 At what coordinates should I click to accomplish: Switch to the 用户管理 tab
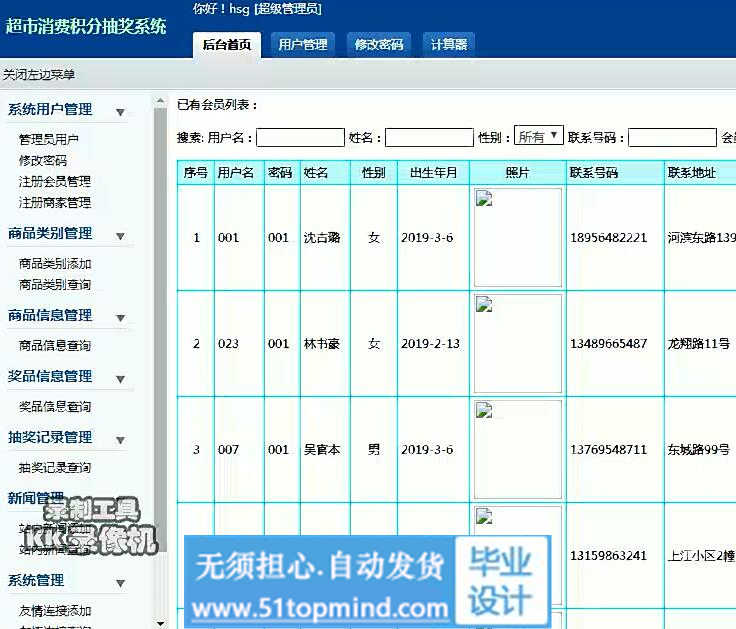pos(303,45)
